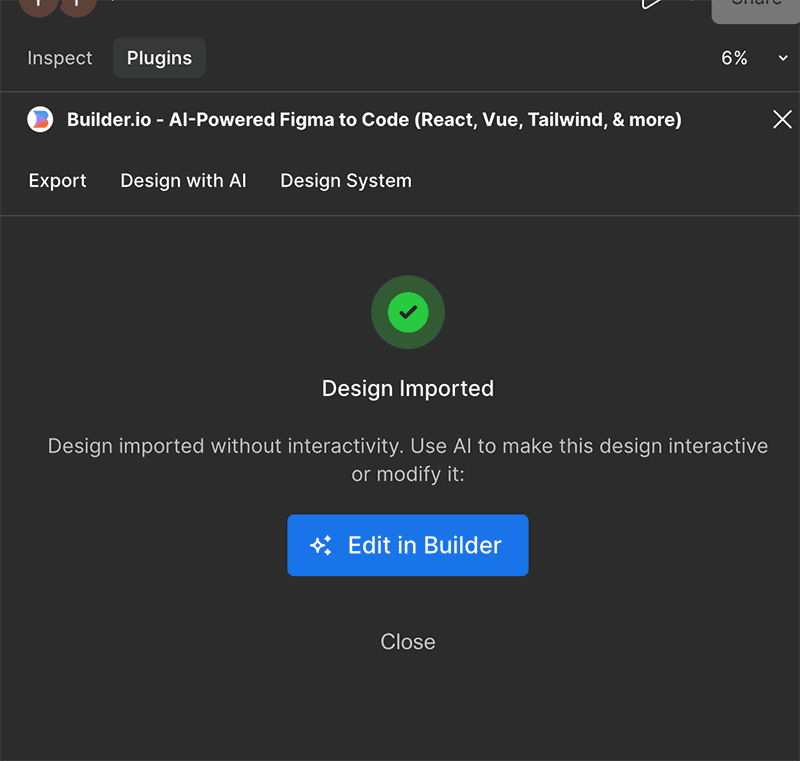Screen dimensions: 800x761
Task: Open the 6% zoom level dropdown
Action: coord(754,58)
